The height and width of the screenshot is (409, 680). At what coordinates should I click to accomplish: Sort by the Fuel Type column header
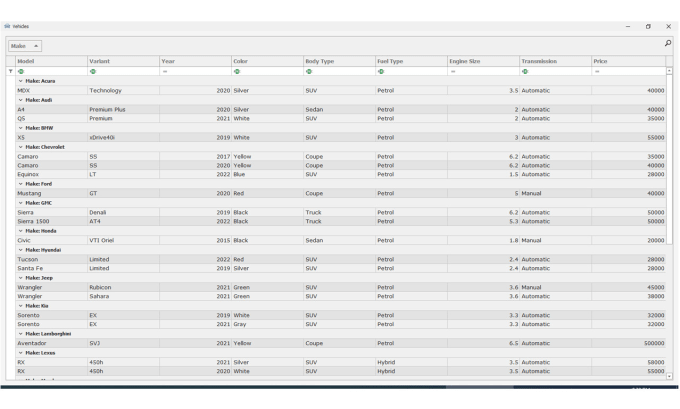click(x=411, y=61)
